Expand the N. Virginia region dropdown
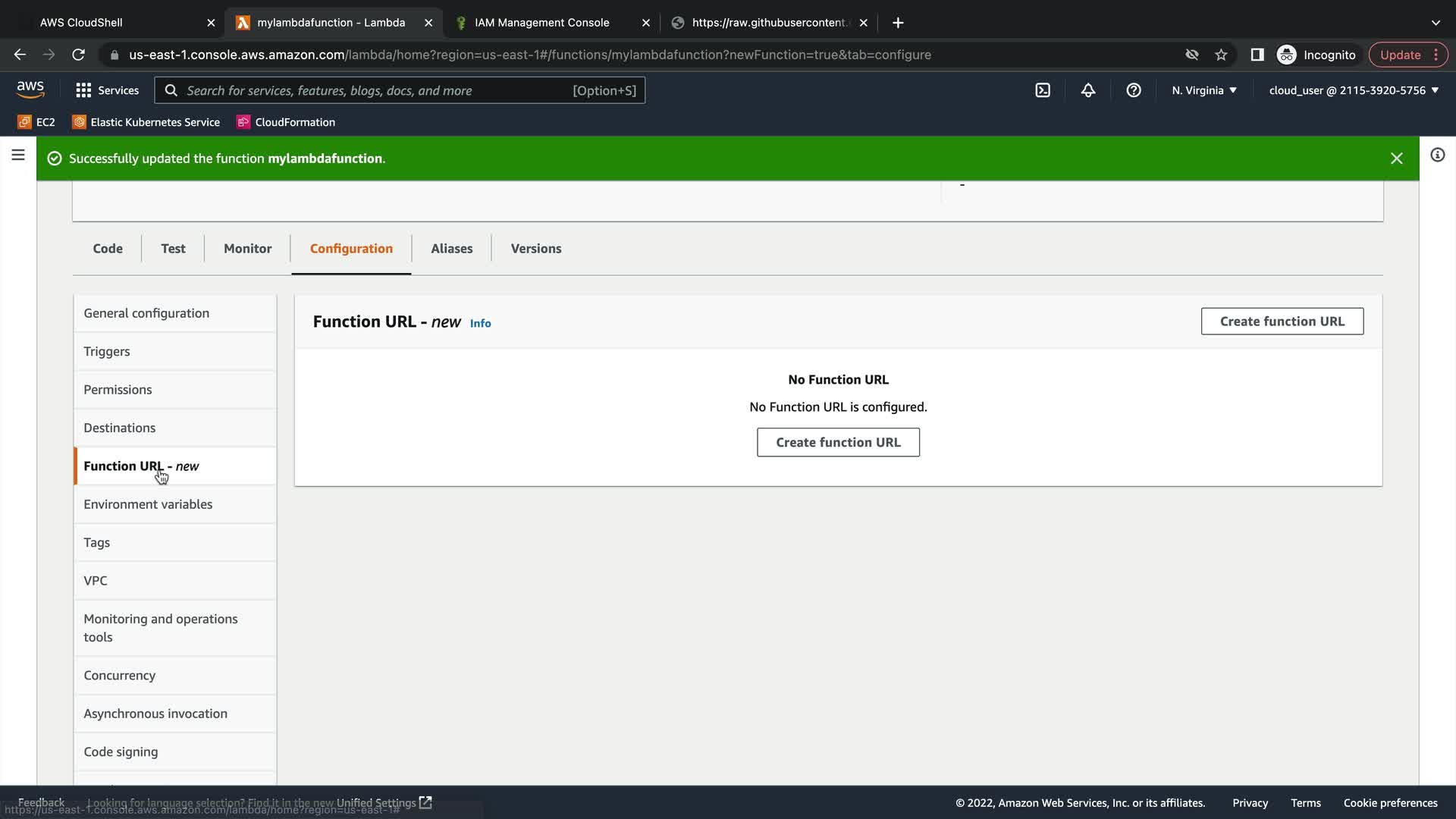 tap(1203, 90)
